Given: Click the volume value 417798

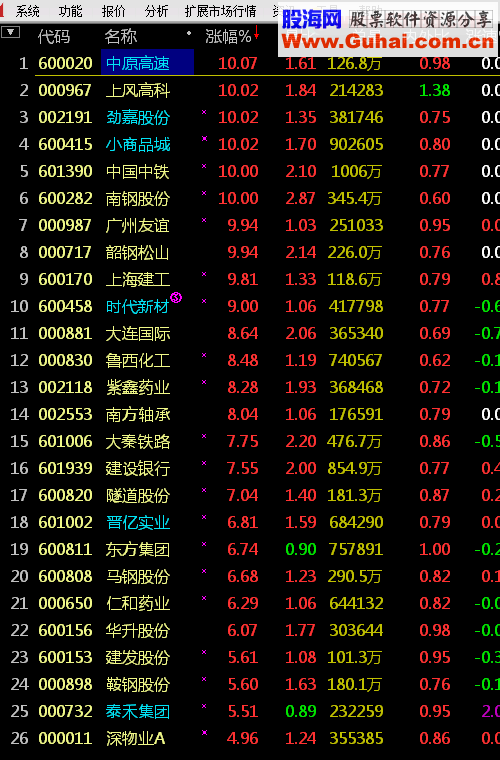Looking at the screenshot, I should tap(356, 306).
